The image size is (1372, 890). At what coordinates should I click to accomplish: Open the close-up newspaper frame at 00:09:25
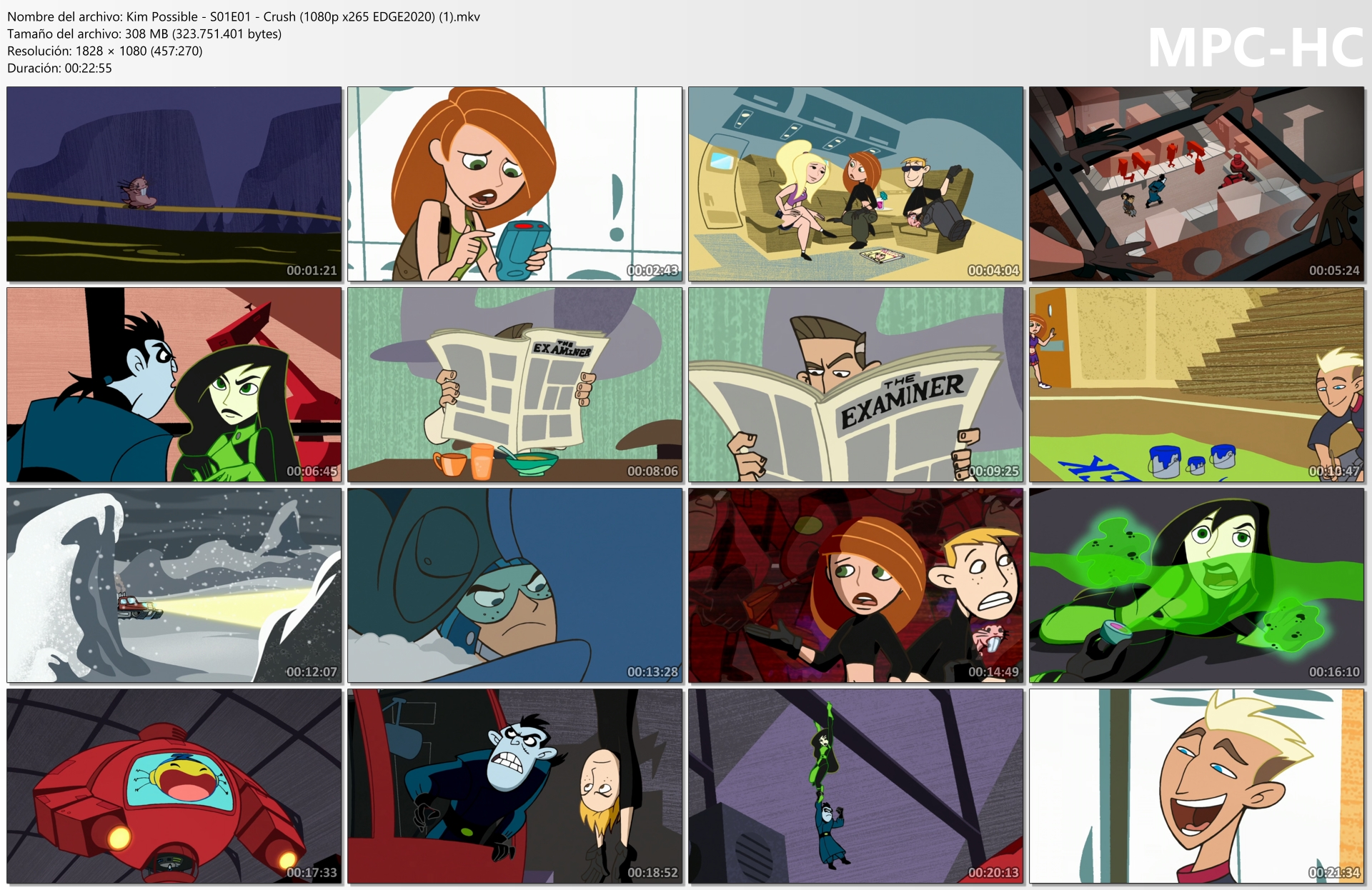tap(855, 385)
